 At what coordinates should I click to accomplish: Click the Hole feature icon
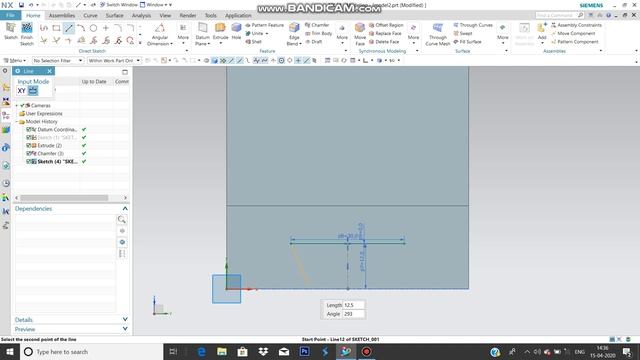click(x=236, y=28)
